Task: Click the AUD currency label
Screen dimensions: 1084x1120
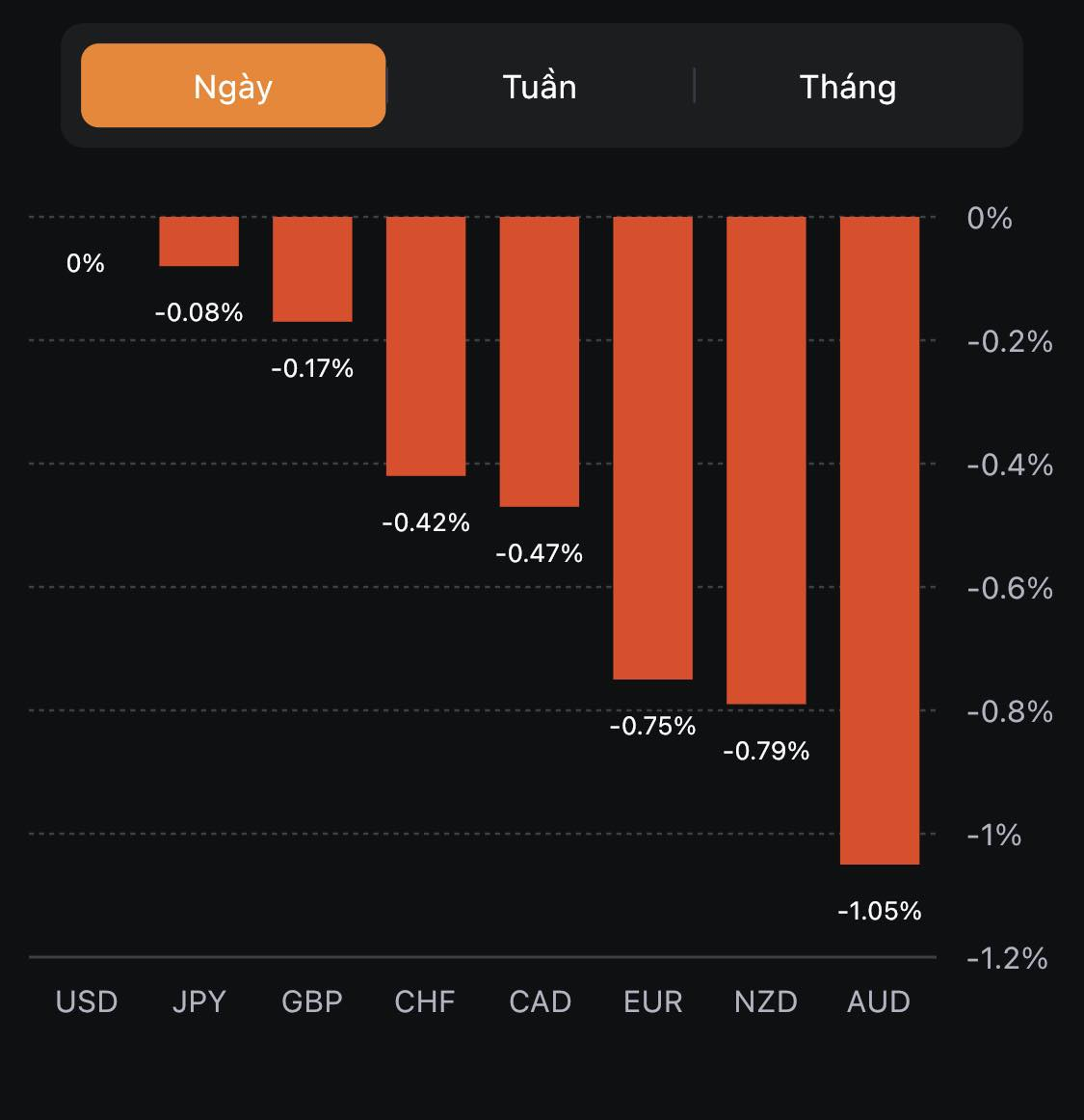Action: (879, 1001)
